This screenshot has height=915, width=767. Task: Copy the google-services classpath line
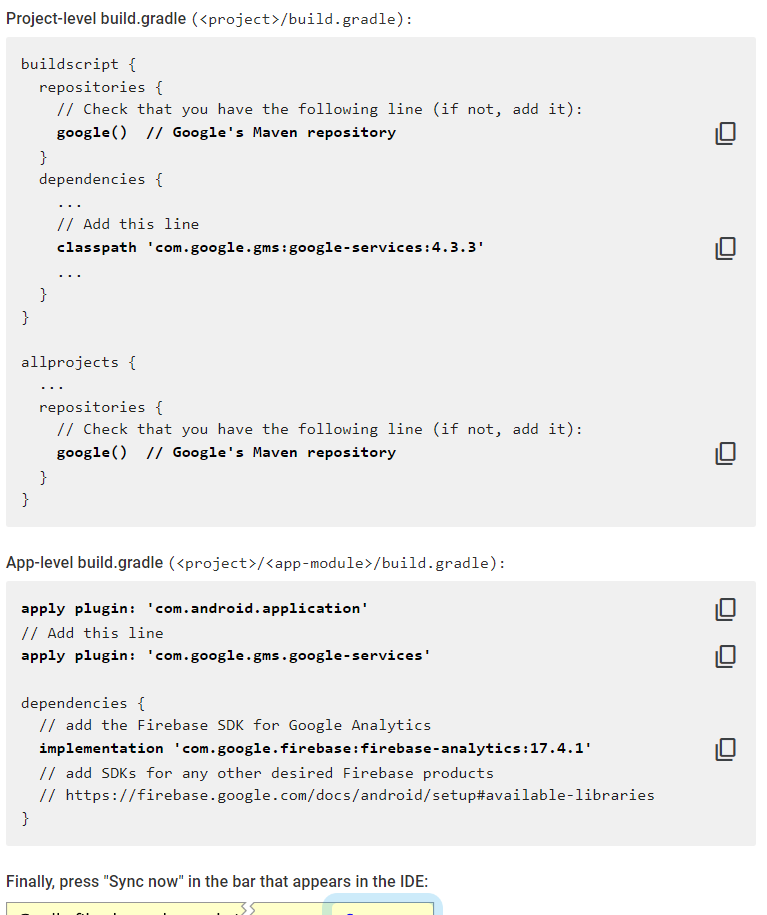726,248
